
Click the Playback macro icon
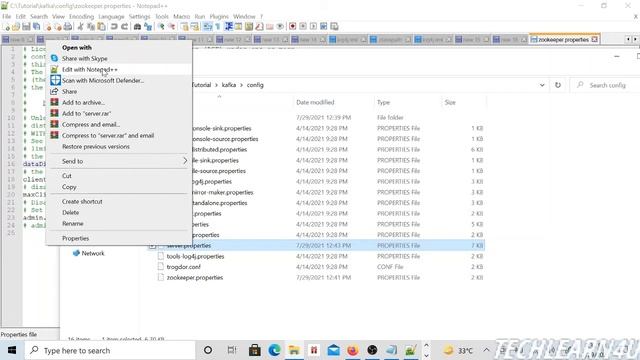[313, 27]
